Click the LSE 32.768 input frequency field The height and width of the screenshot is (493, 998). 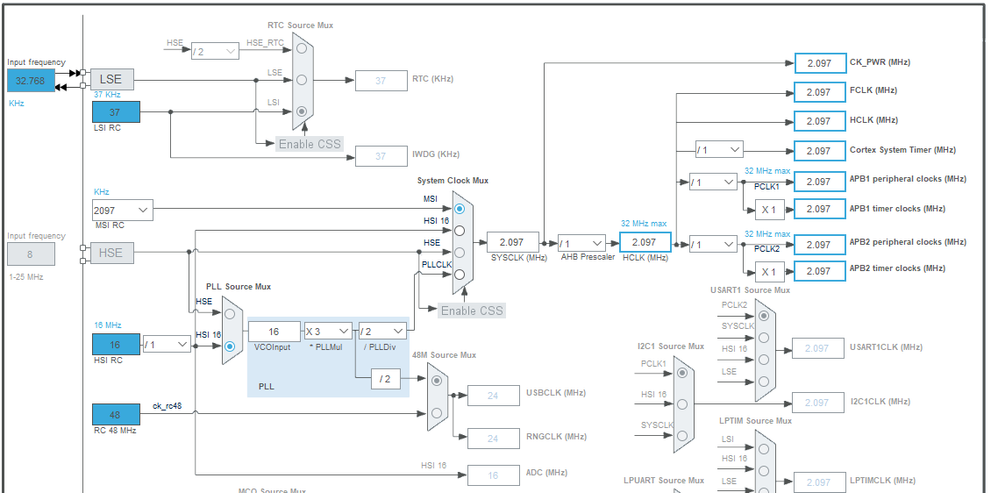31,81
